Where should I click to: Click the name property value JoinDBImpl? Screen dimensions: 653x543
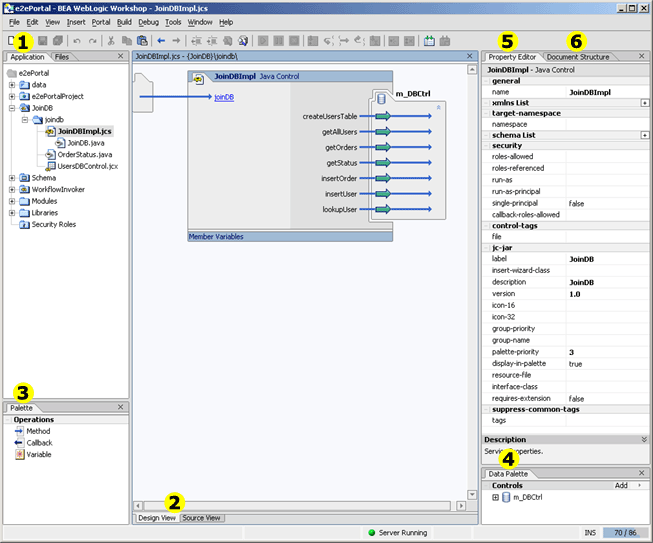coord(590,92)
